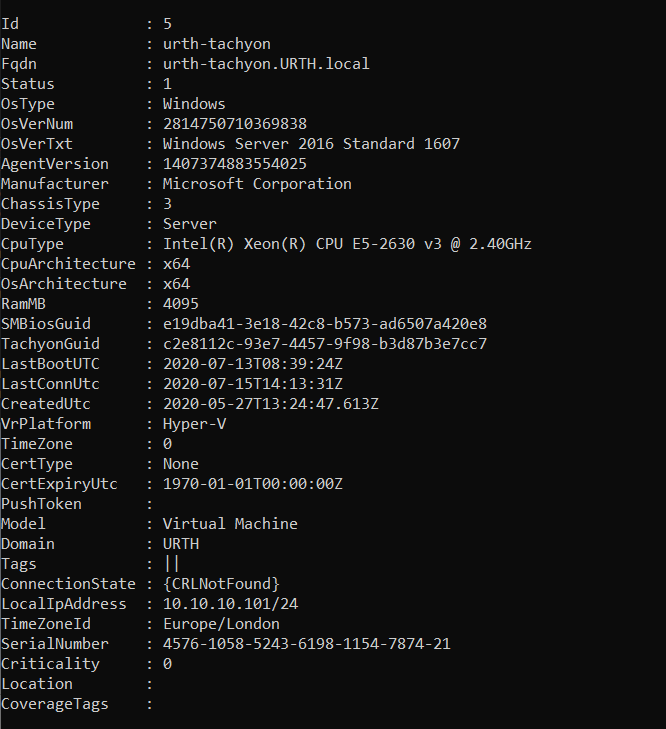Click the SMBiosGuid value
The width and height of the screenshot is (666, 729).
click(x=325, y=324)
